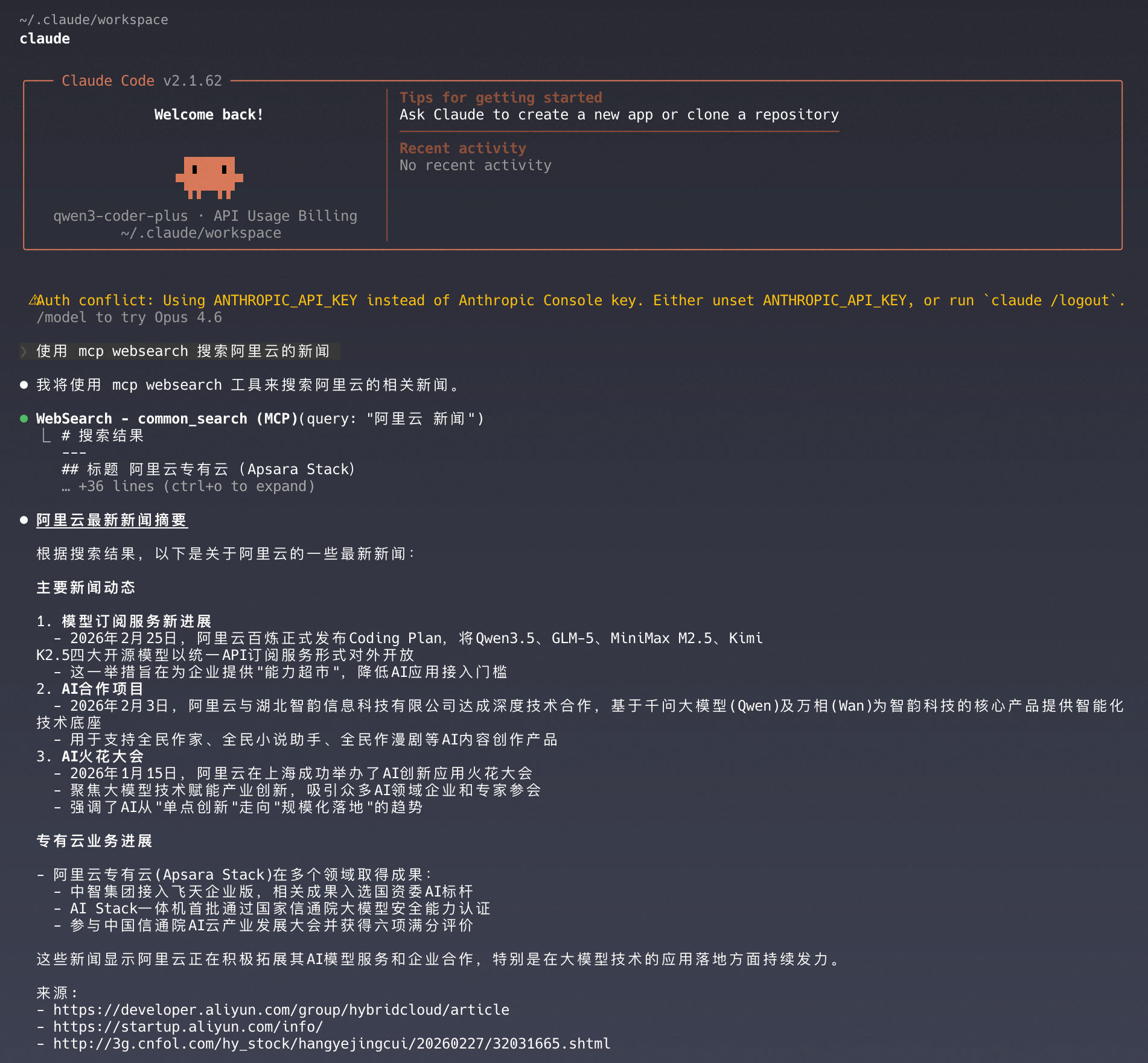Click the workspace path below the model name
This screenshot has width=1148, height=1063.
[x=201, y=233]
